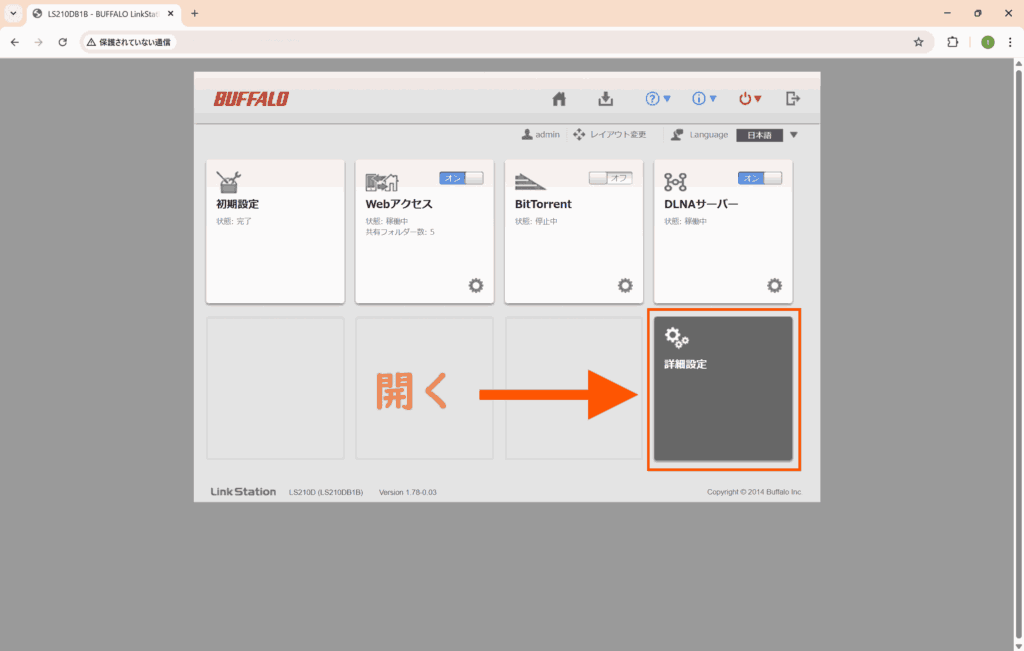Viewport: 1024px width, 651px height.
Task: Click the 保護されていない通信 security warning
Action: [x=129, y=42]
